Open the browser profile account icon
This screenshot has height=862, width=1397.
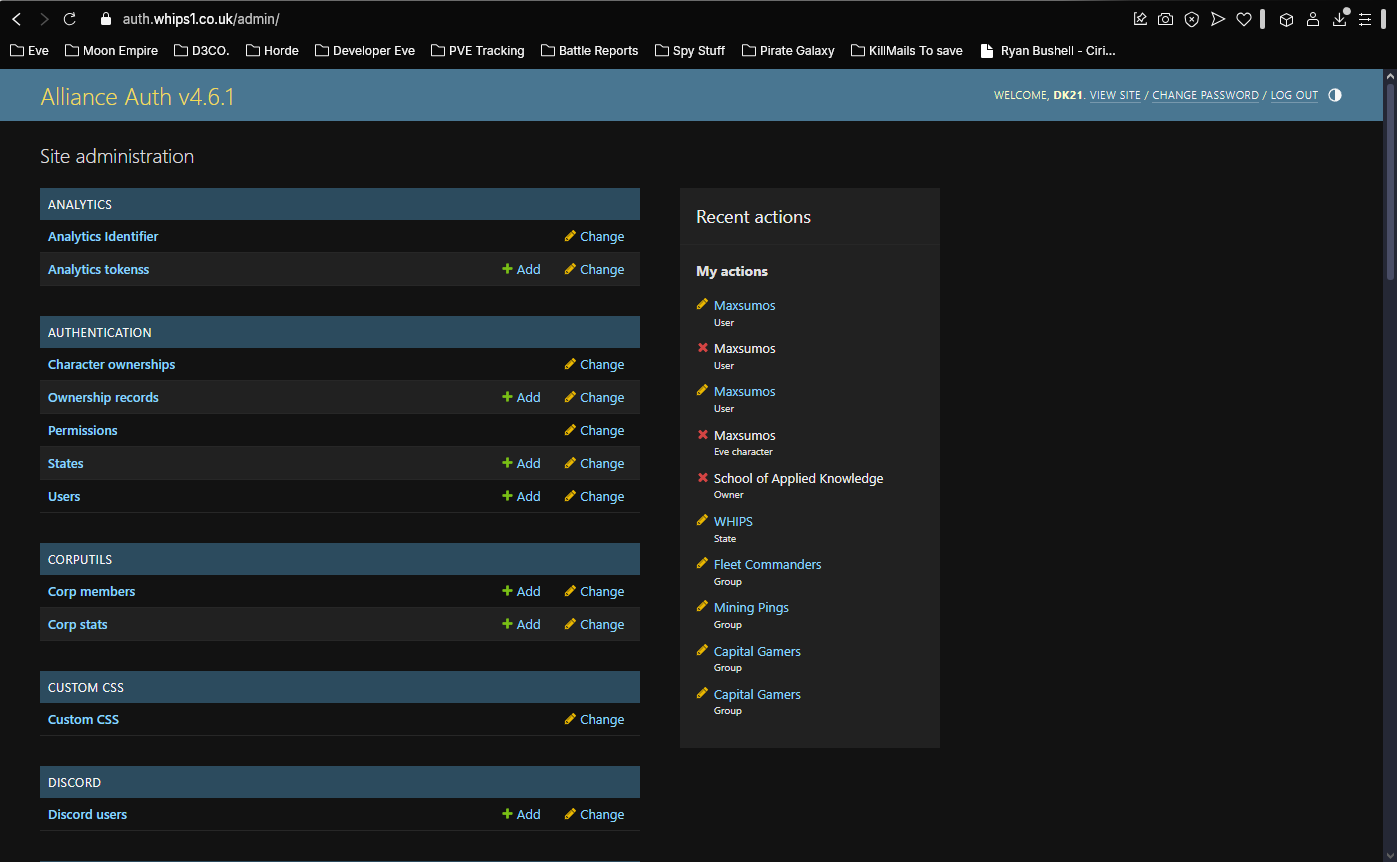point(1313,18)
